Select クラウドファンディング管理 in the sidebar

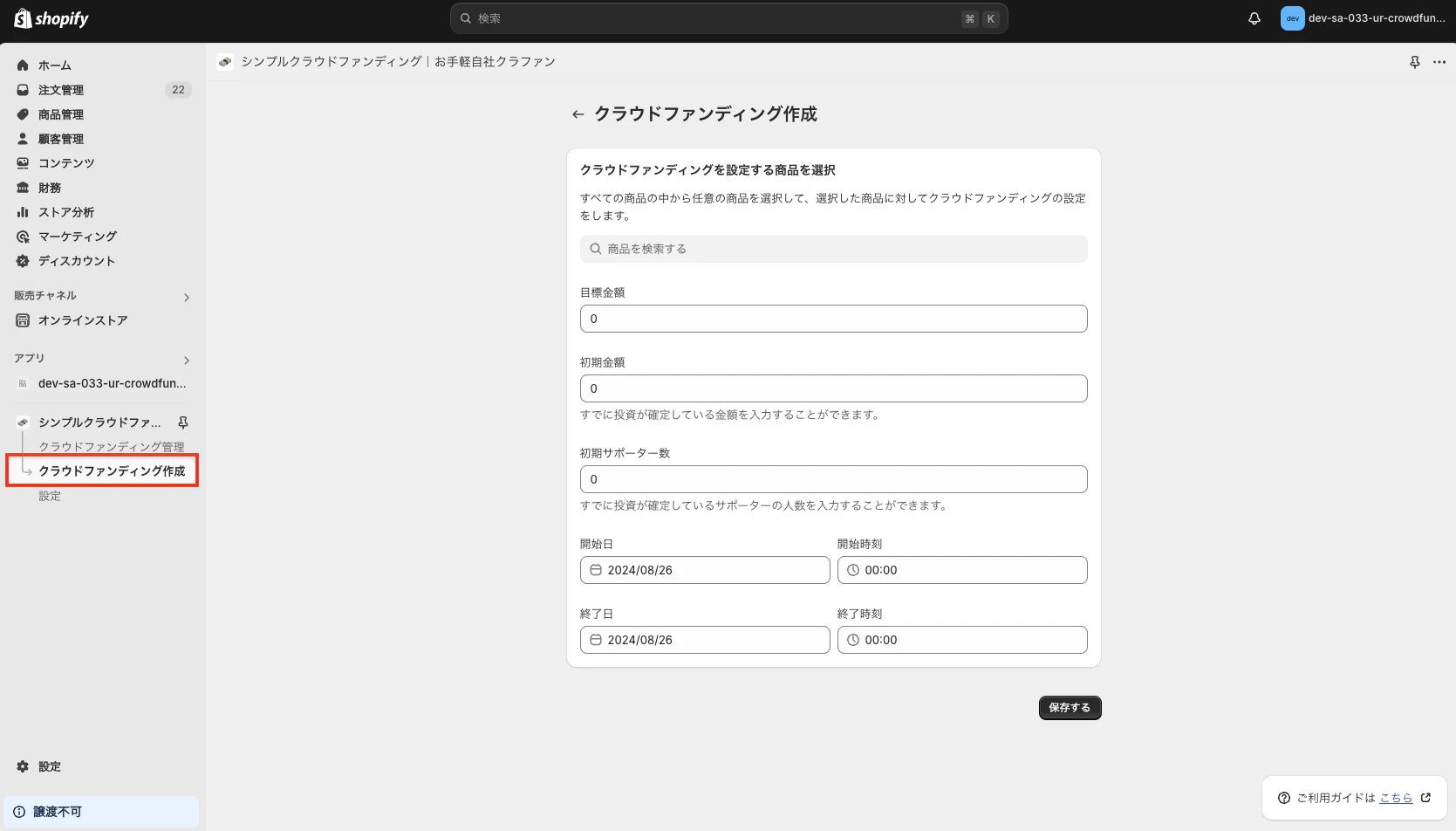click(112, 446)
